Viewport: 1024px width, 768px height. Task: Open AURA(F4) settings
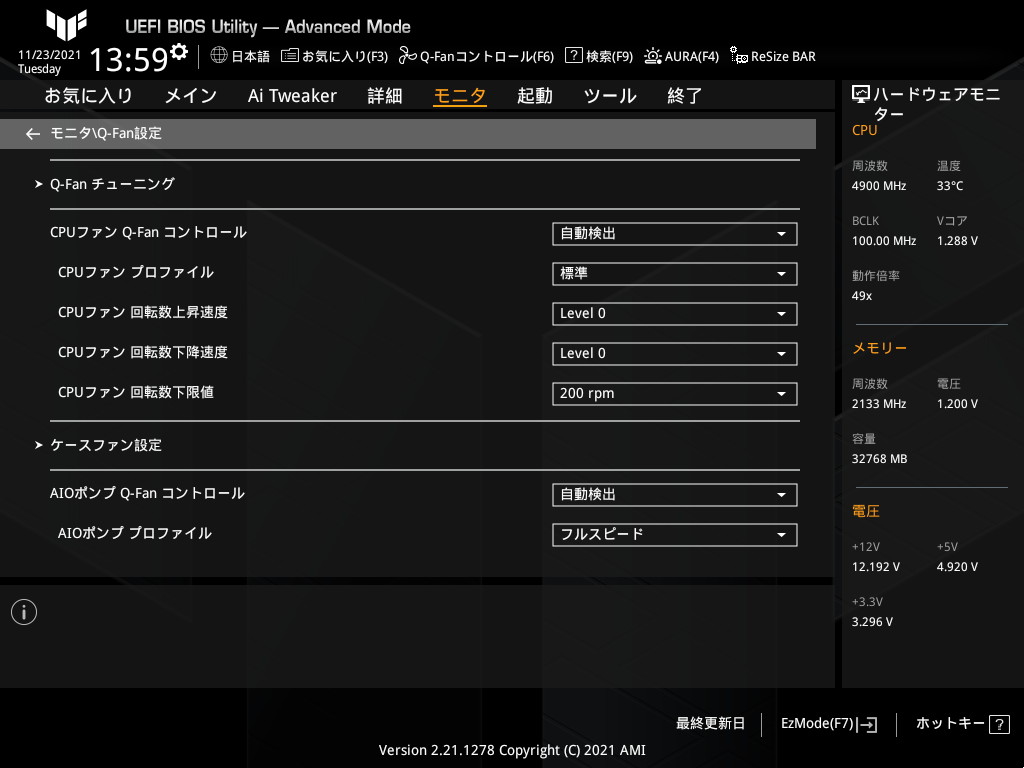point(692,57)
